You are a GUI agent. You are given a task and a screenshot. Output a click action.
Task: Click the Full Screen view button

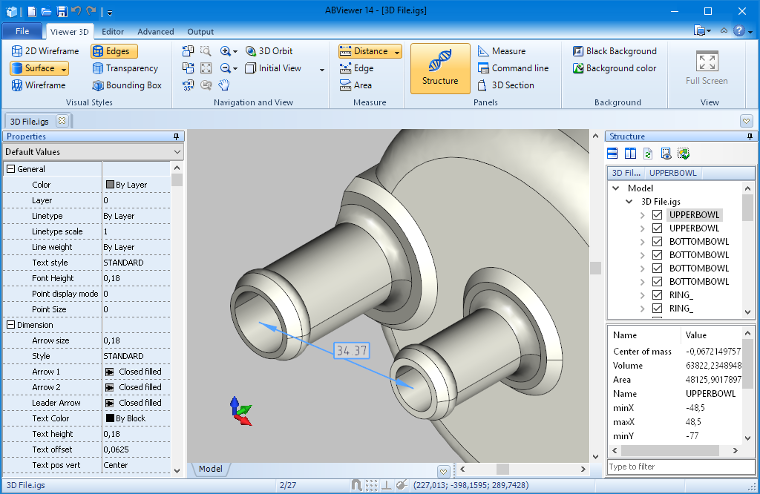(706, 68)
